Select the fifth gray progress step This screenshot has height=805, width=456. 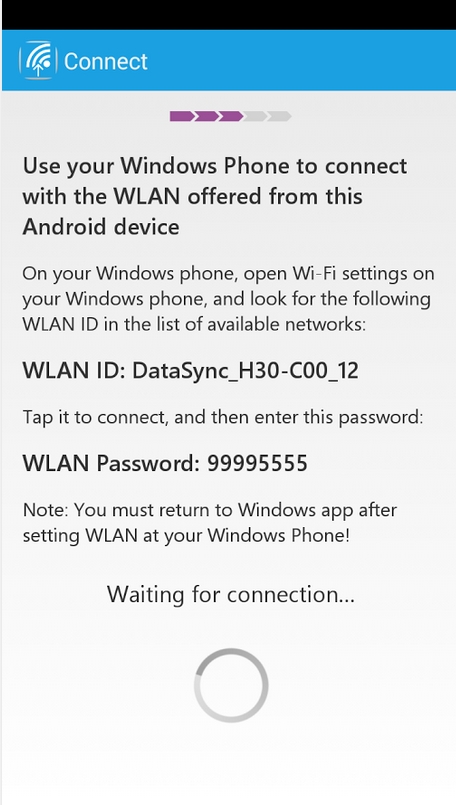point(279,117)
